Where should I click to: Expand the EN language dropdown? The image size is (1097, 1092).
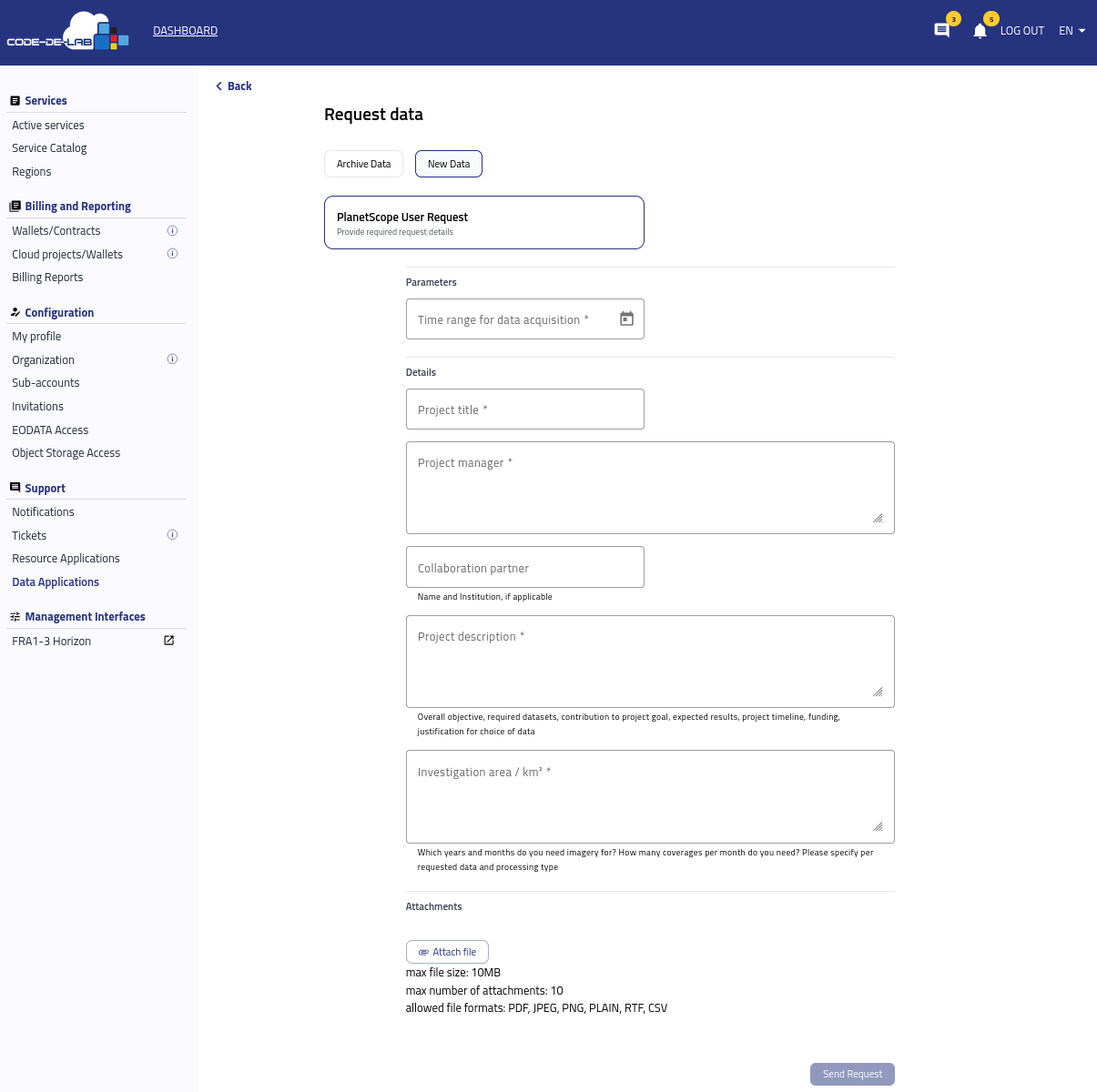(x=1072, y=31)
